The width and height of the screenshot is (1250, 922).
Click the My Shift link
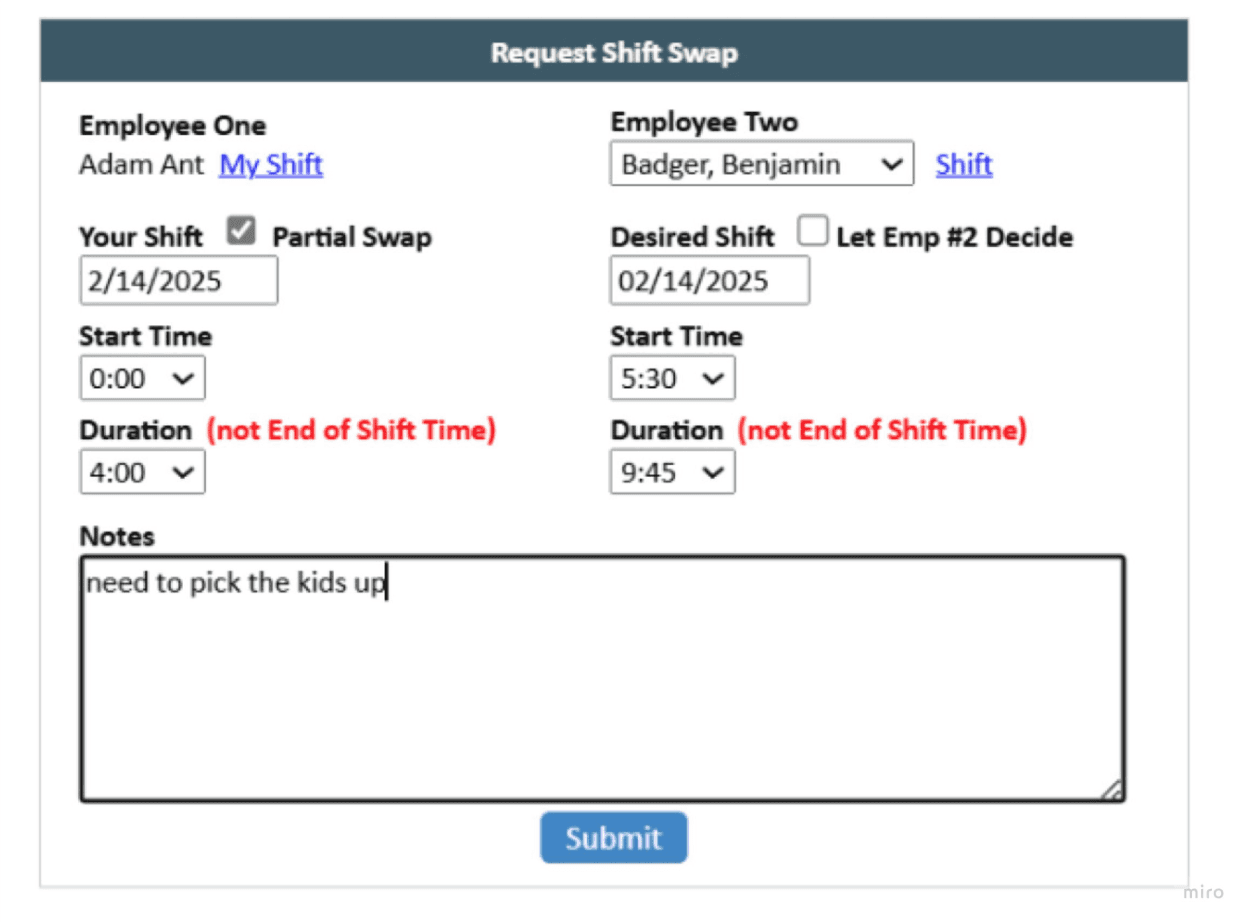click(x=271, y=165)
